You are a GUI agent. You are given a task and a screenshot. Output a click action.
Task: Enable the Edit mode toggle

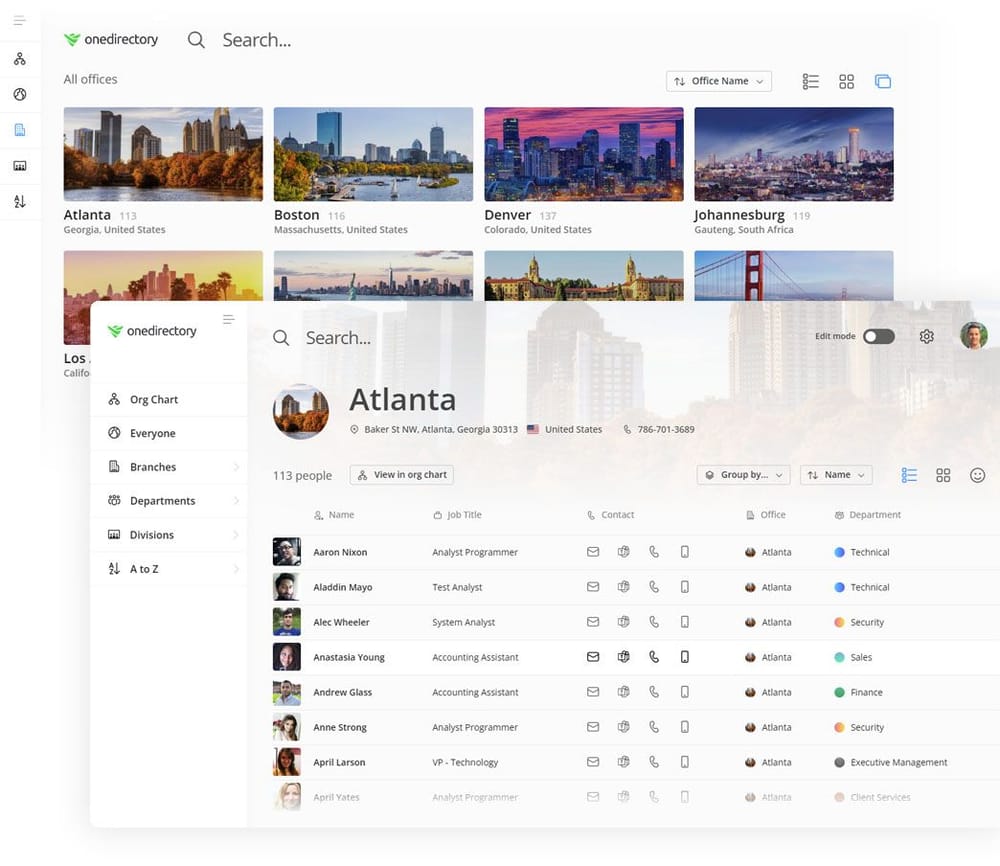click(x=878, y=336)
